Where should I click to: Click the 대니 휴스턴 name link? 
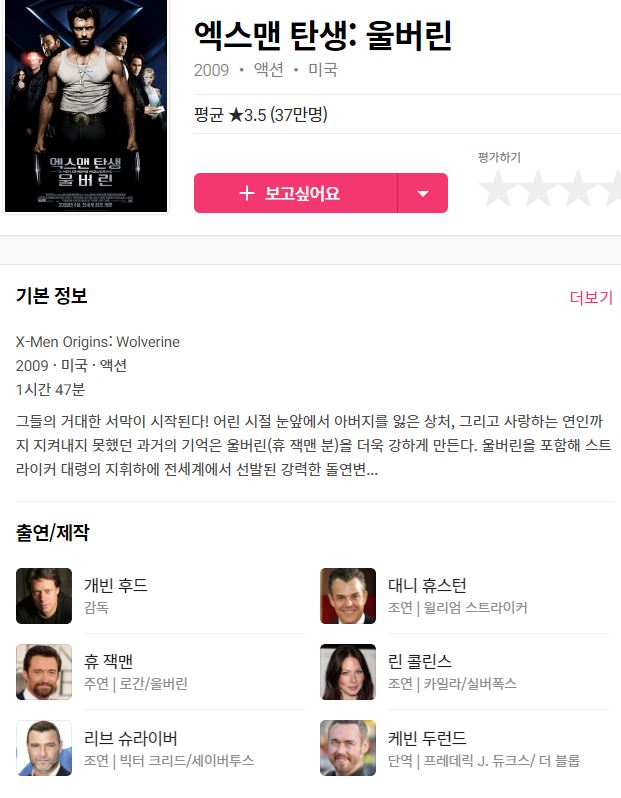tap(427, 585)
